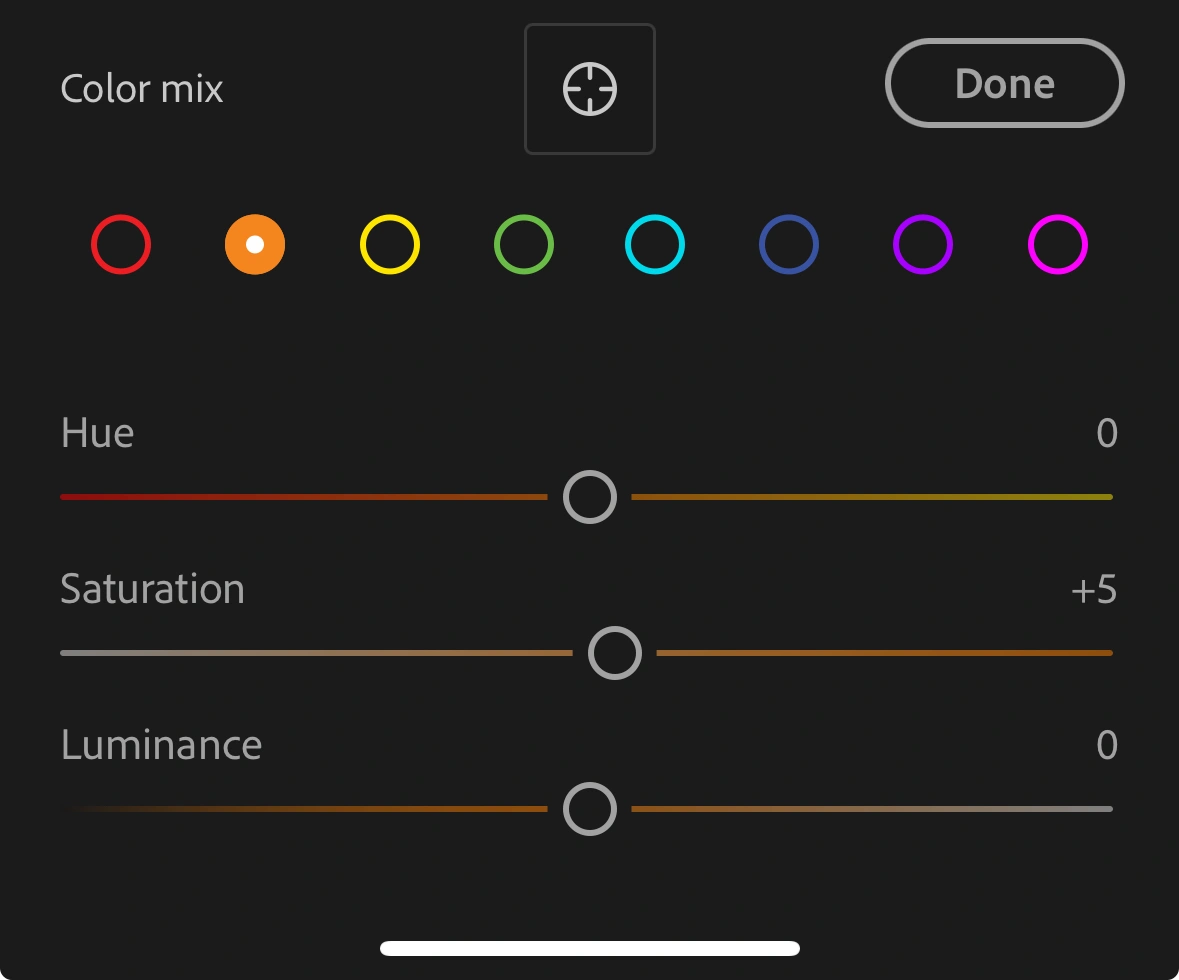
Task: Tap the Hue value 0
Action: 1106,434
